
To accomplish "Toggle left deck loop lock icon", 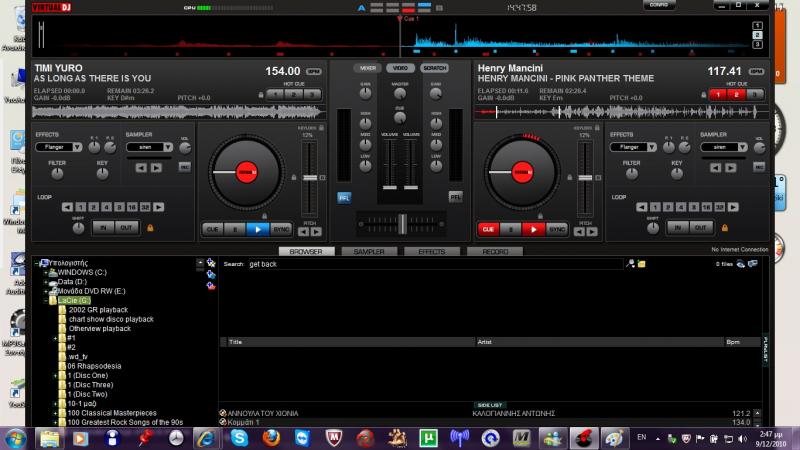I will 151,228.
